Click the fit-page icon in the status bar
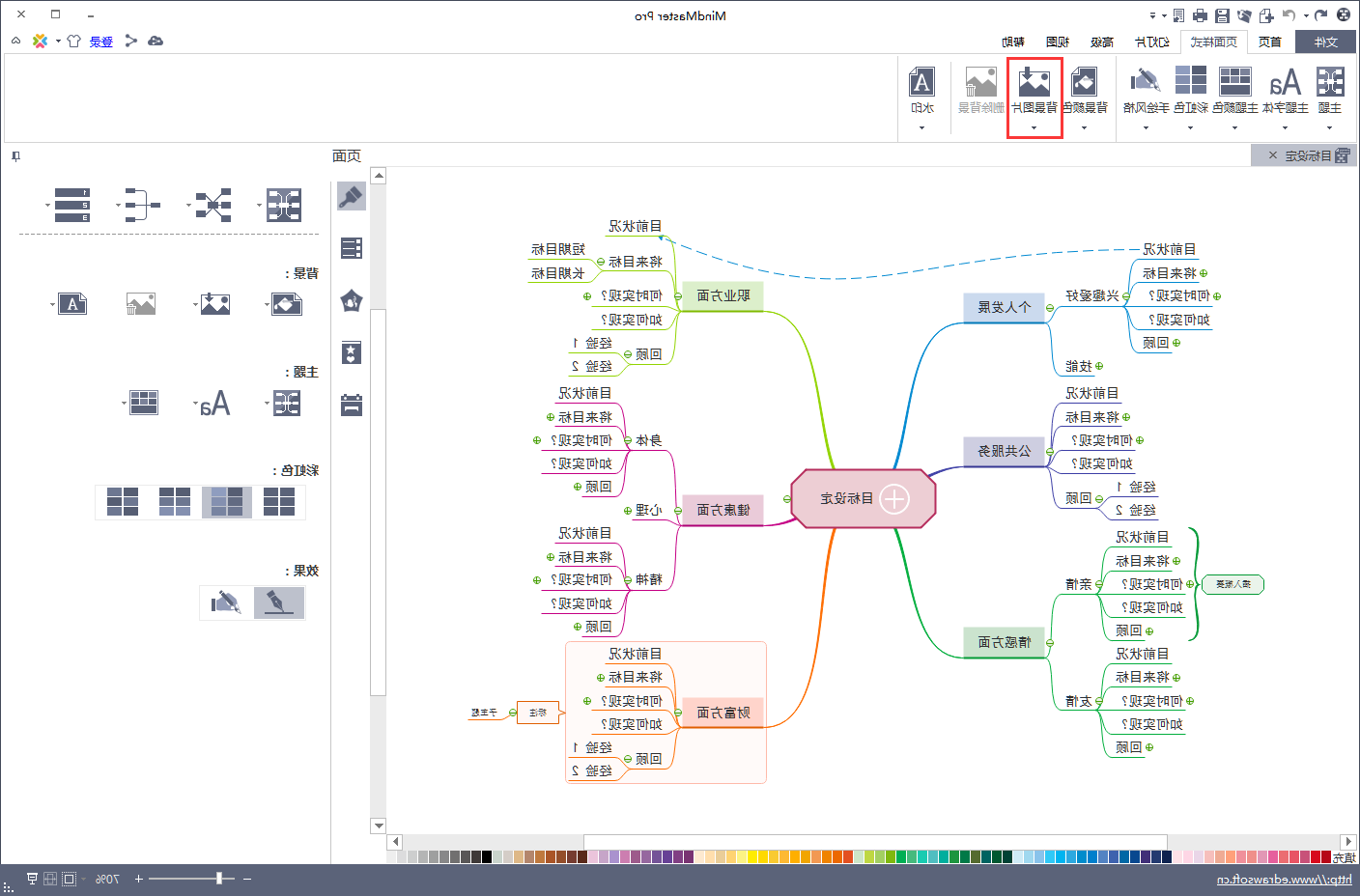 click(69, 879)
